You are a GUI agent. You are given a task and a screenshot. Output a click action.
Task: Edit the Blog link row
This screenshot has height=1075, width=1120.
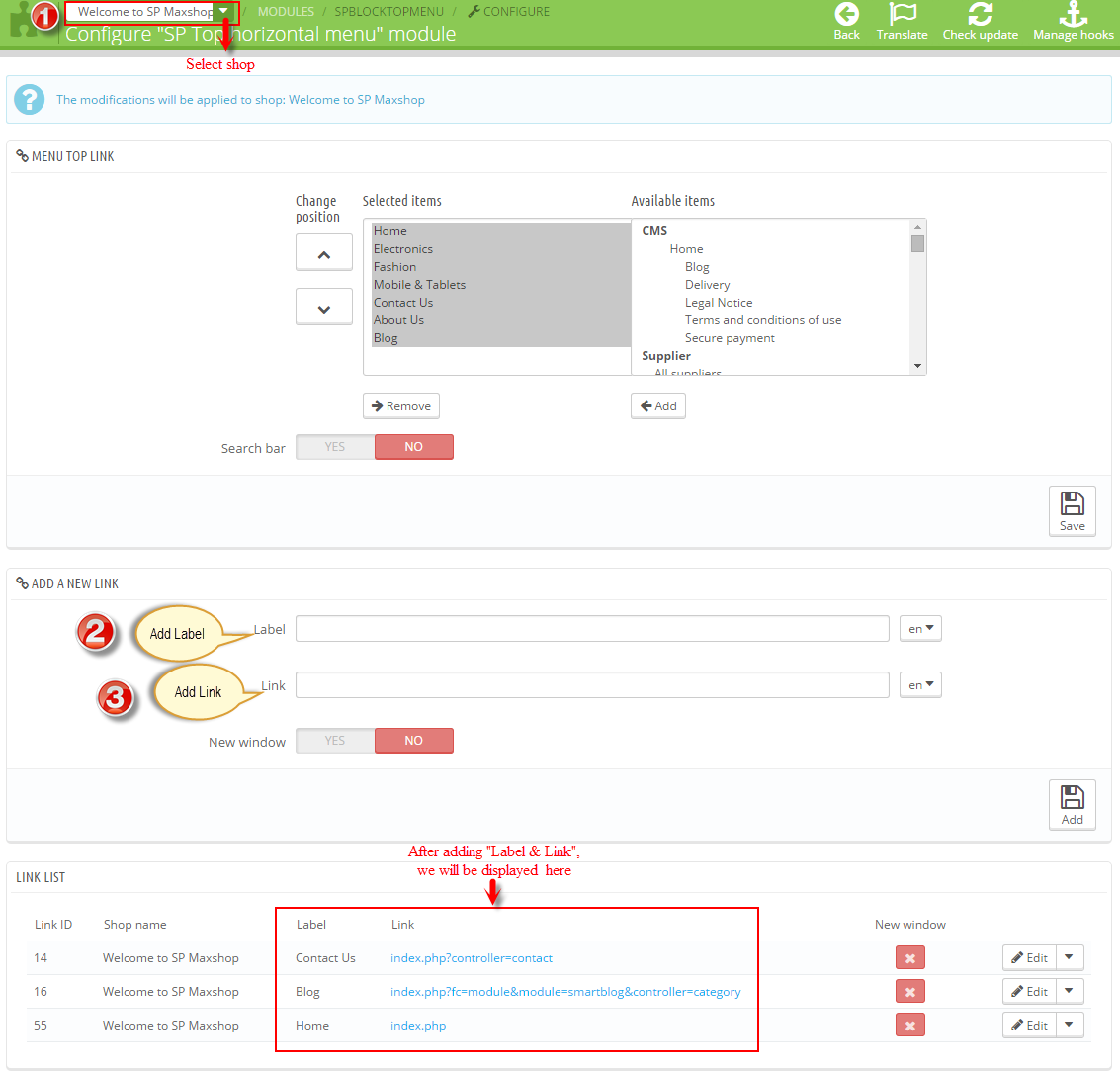(x=1029, y=991)
